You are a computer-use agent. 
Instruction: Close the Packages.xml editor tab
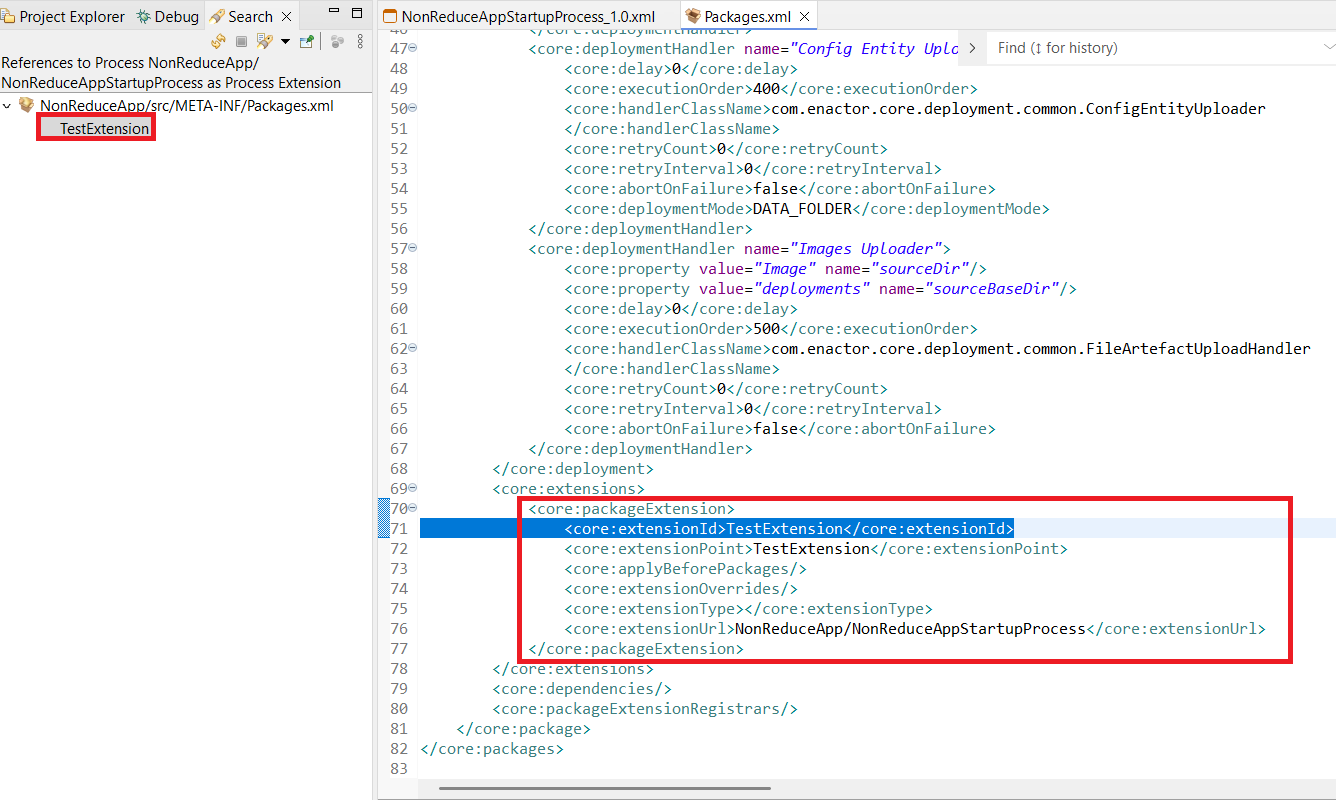(x=804, y=17)
